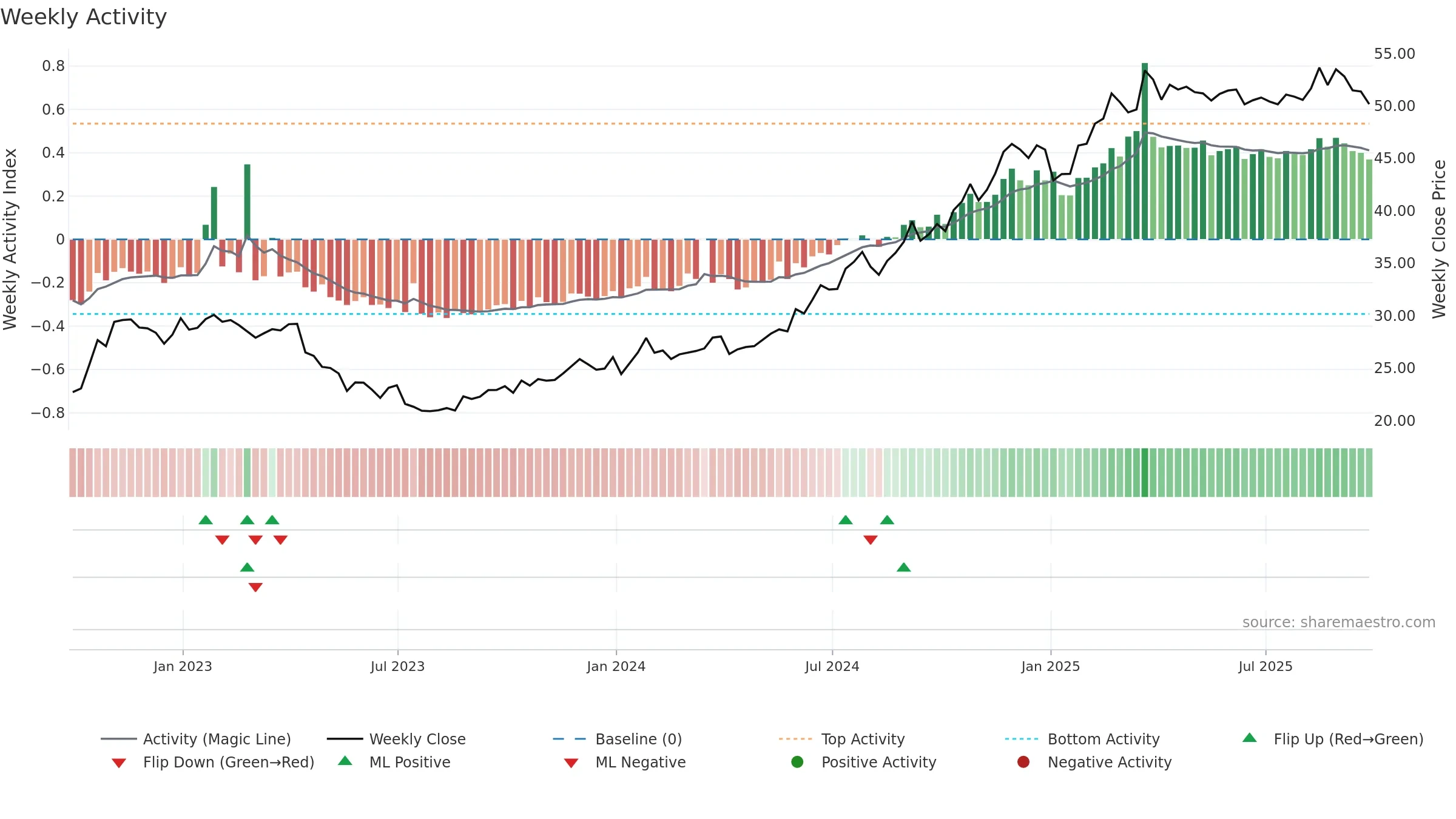The width and height of the screenshot is (1456, 819).
Task: Click the 0.8 activity index tick label
Action: click(x=53, y=66)
